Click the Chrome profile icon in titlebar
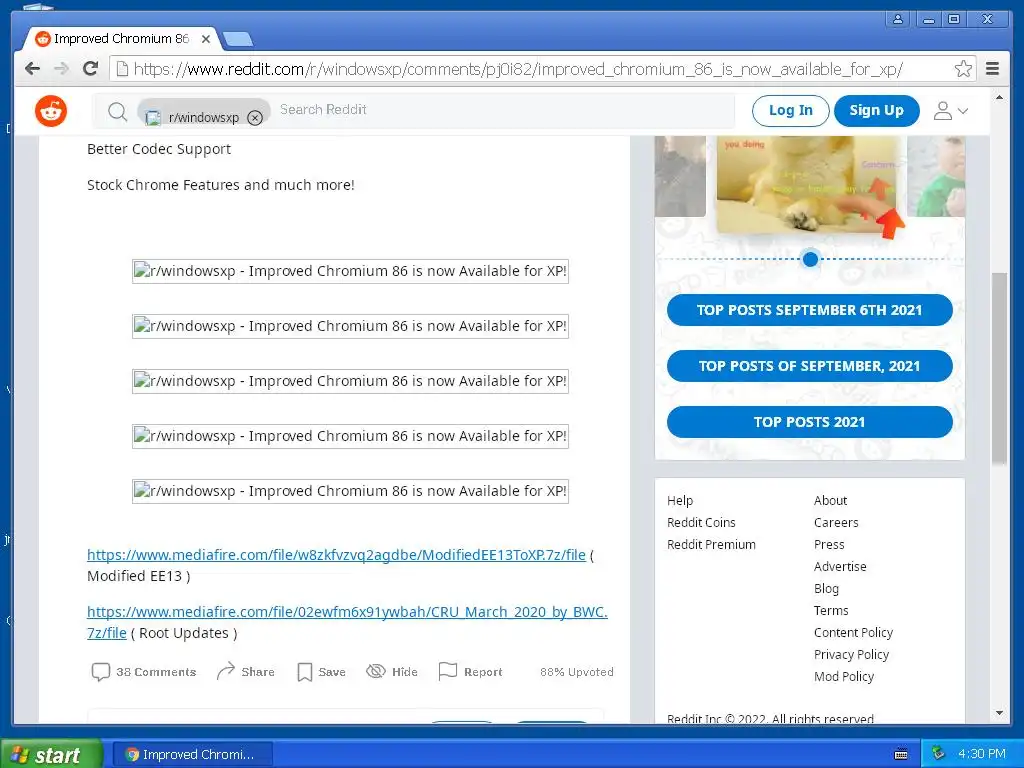 (898, 19)
